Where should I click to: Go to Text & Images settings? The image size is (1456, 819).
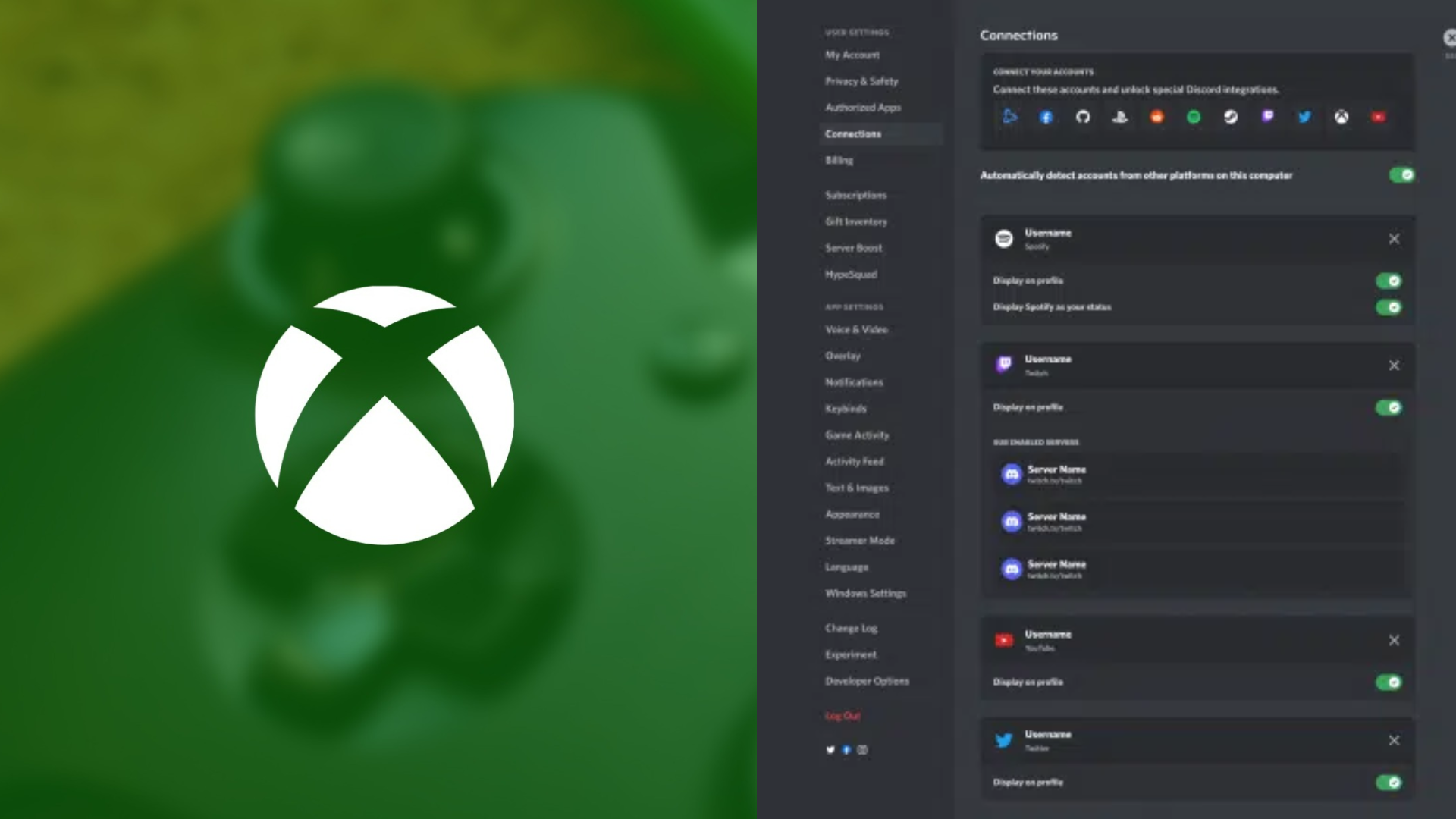857,488
